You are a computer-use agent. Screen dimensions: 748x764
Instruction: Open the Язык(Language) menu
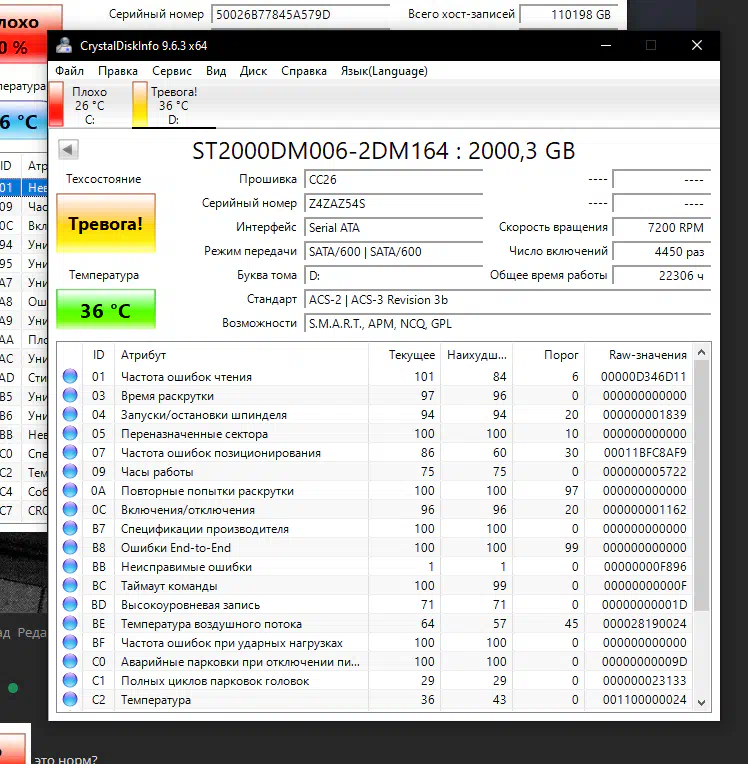tap(384, 71)
